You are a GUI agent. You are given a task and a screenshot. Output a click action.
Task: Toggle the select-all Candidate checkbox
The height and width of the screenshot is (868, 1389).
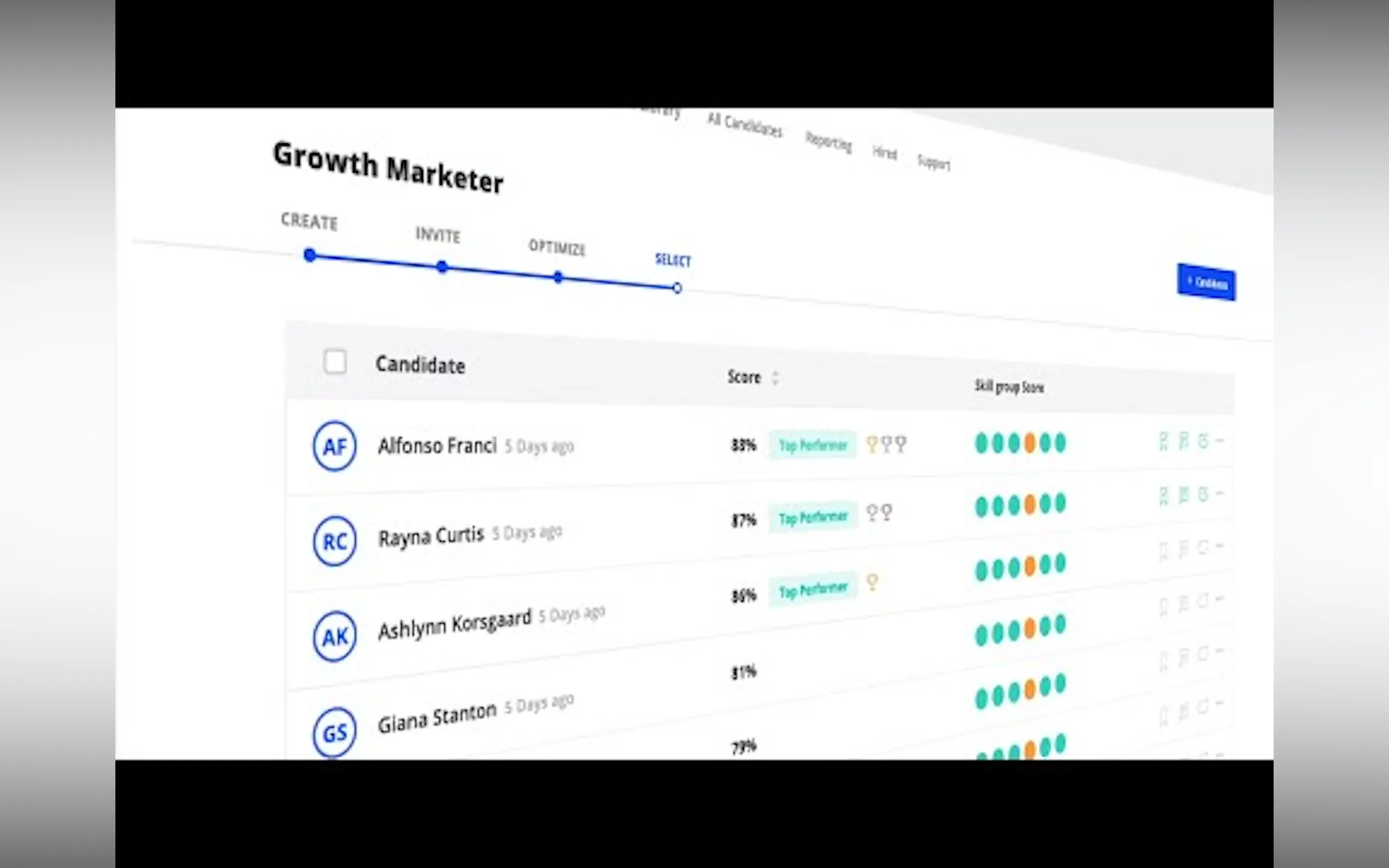click(335, 362)
